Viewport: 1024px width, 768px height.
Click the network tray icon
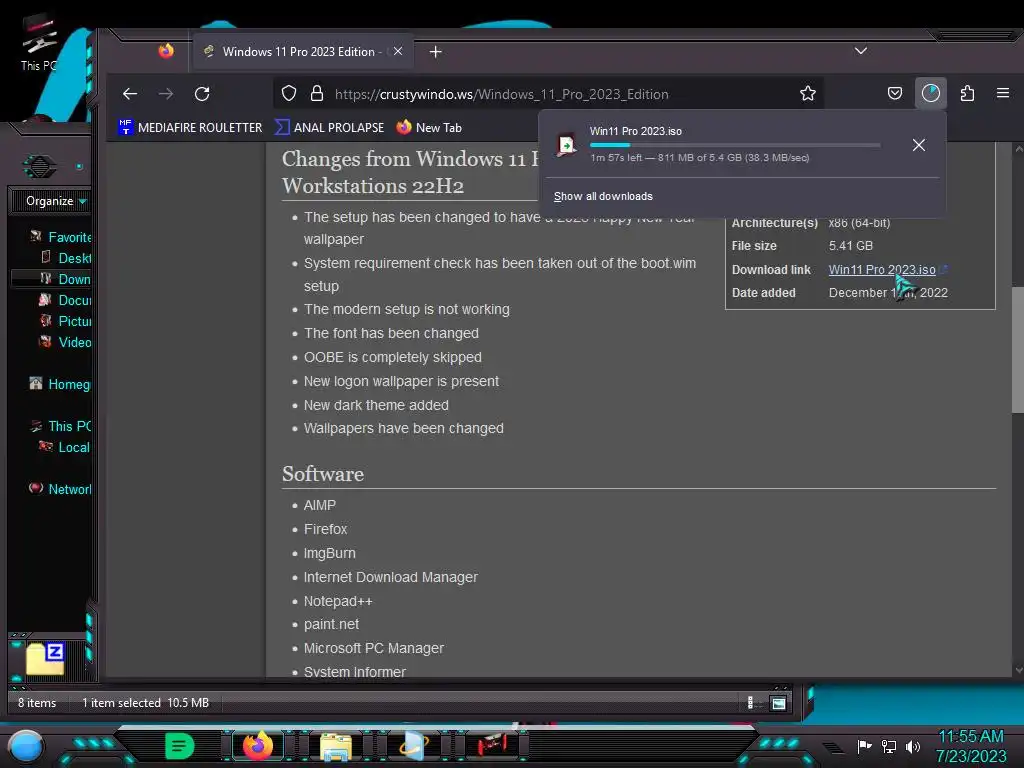coord(889,746)
